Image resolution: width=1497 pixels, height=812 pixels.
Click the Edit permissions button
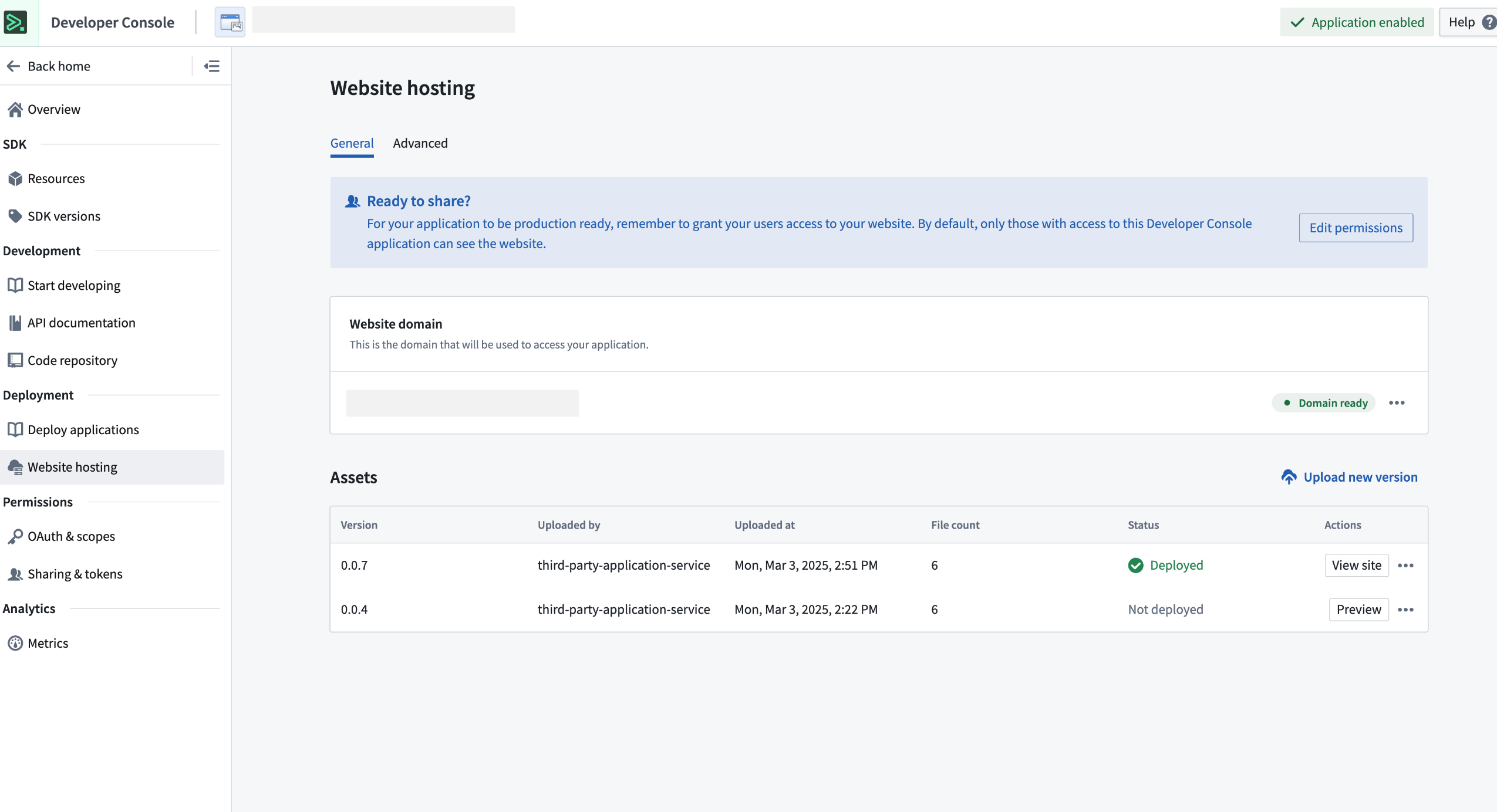1355,228
